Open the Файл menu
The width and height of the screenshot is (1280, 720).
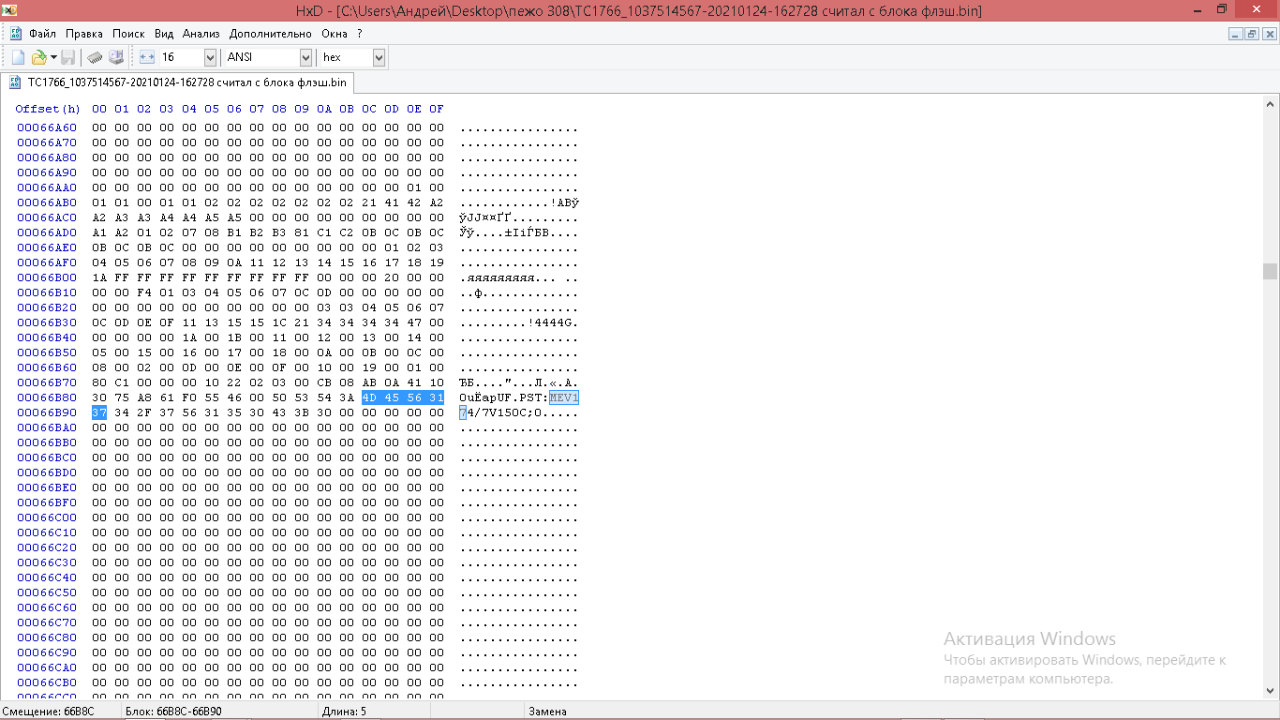[42, 33]
